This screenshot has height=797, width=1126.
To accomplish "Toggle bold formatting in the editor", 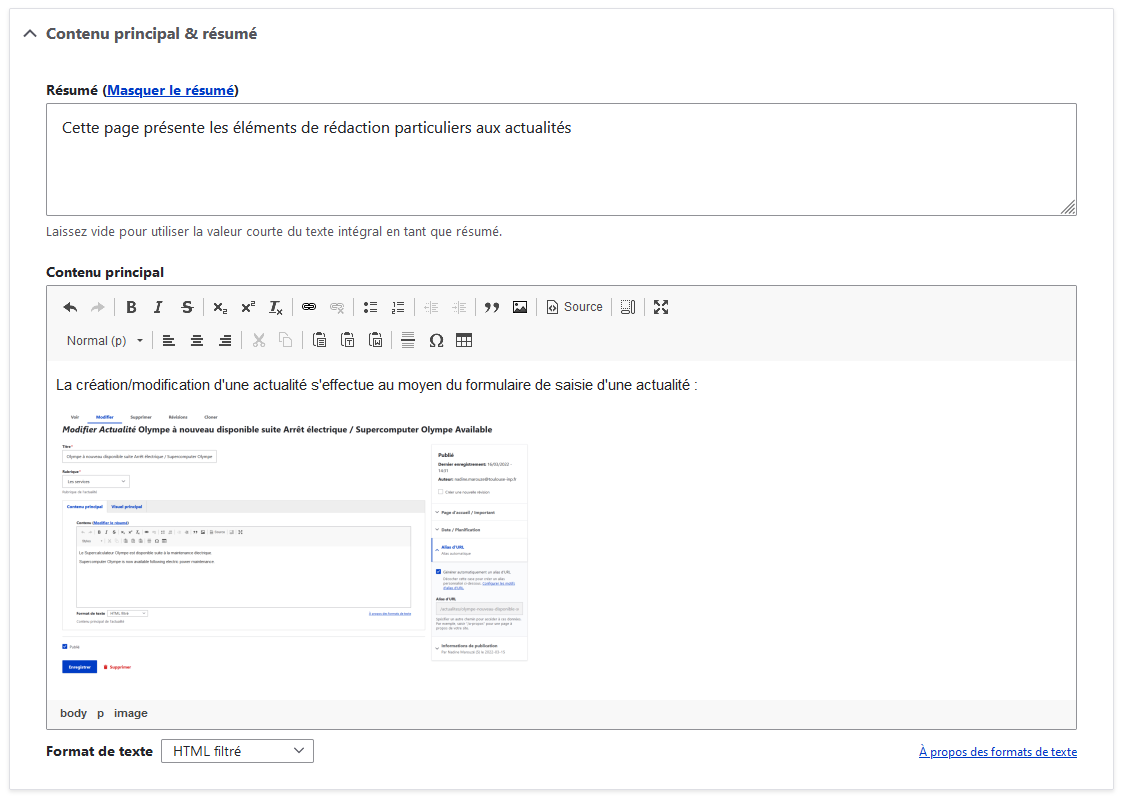I will (x=131, y=307).
